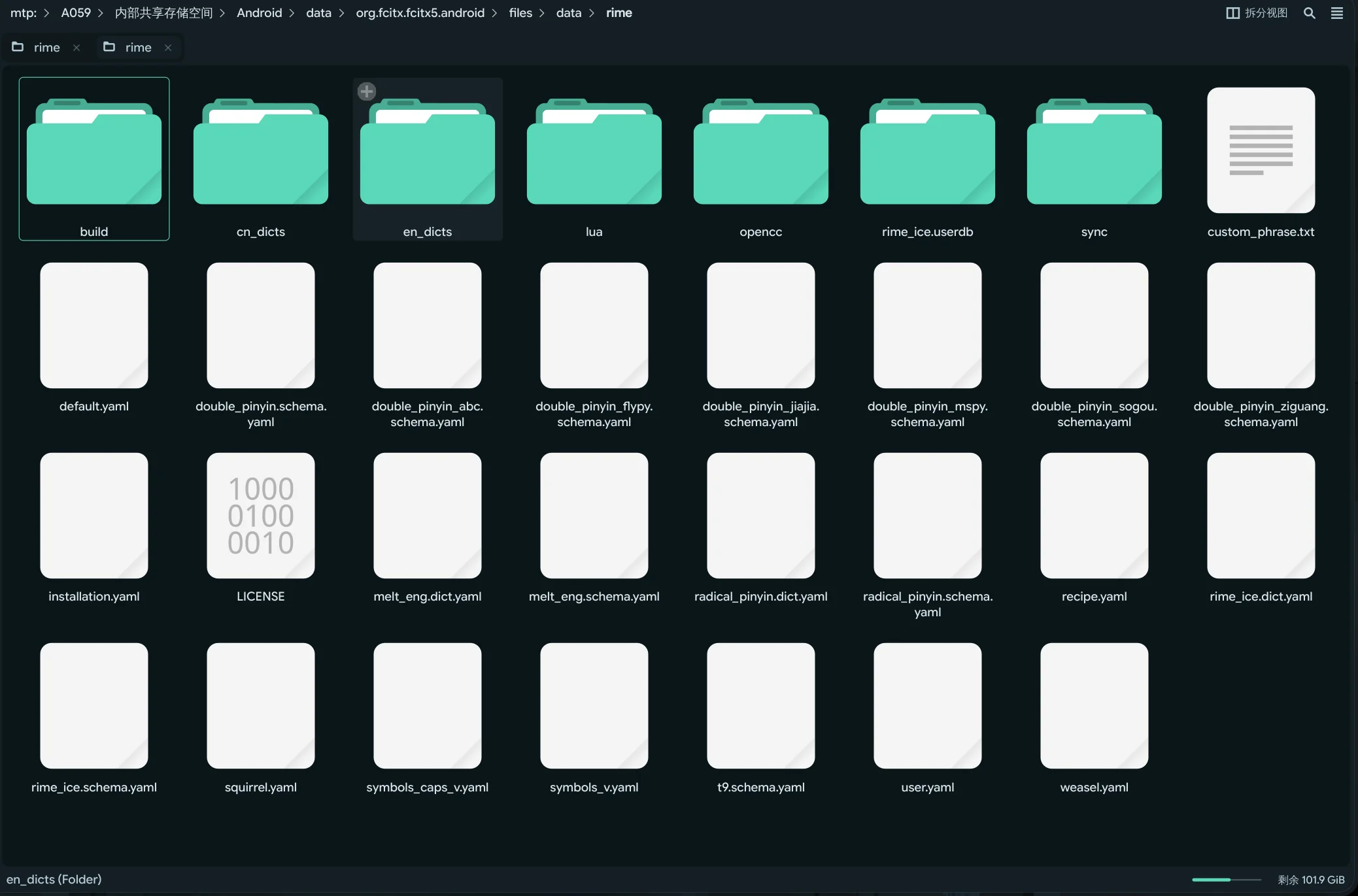
Task: Go to mtp: in breadcrumb
Action: (24, 13)
